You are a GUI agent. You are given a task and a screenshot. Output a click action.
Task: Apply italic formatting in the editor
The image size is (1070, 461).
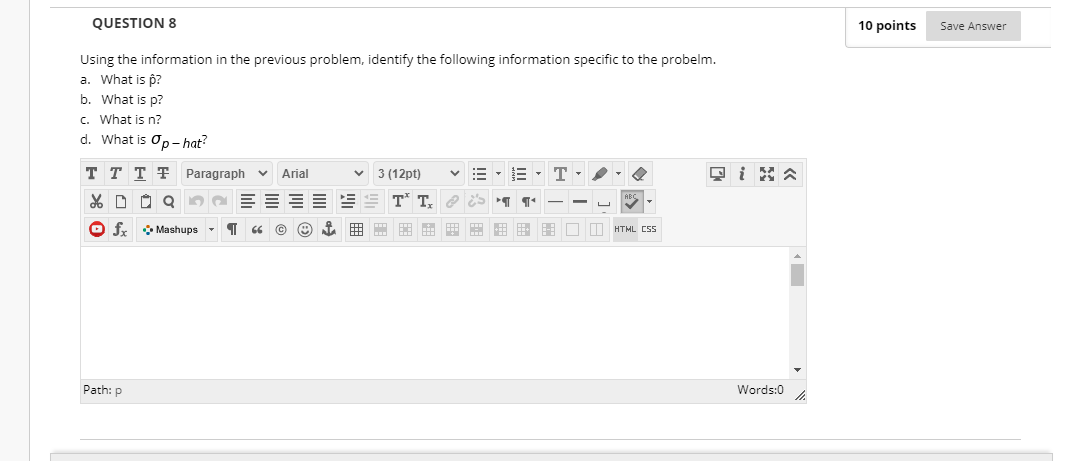[x=115, y=174]
